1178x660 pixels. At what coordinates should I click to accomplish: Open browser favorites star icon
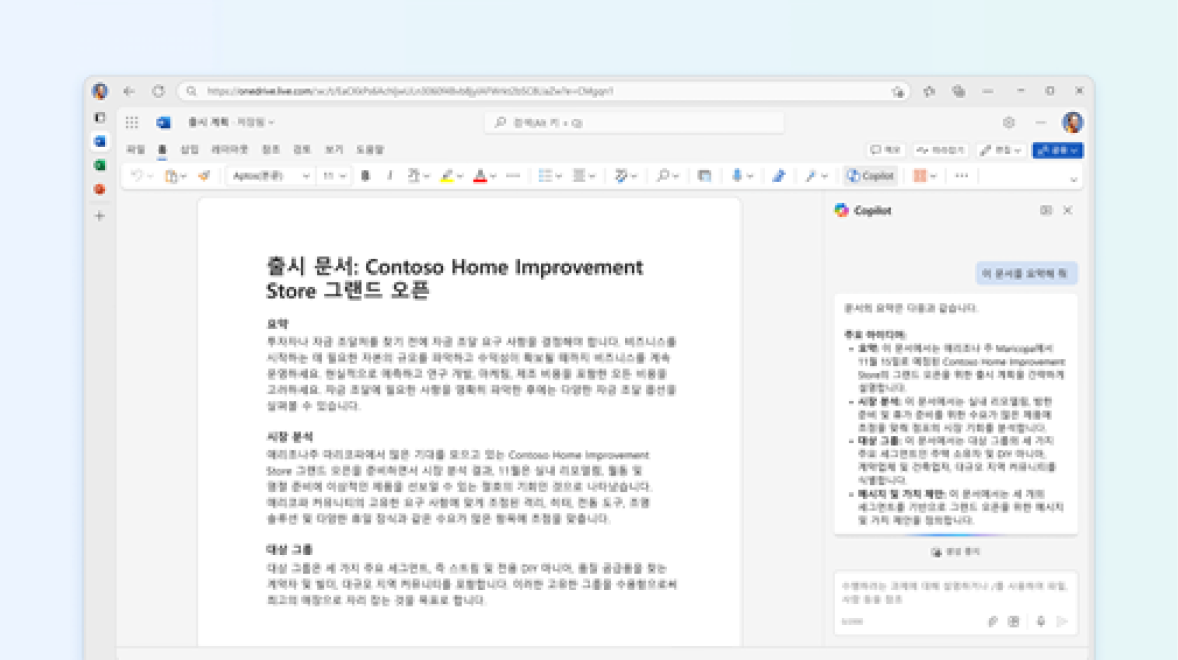(x=929, y=91)
